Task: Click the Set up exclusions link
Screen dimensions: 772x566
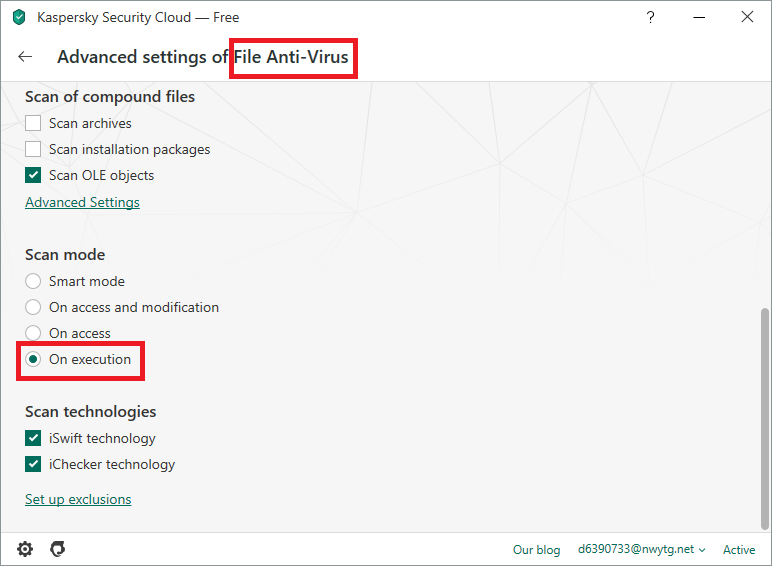Action: (x=78, y=499)
